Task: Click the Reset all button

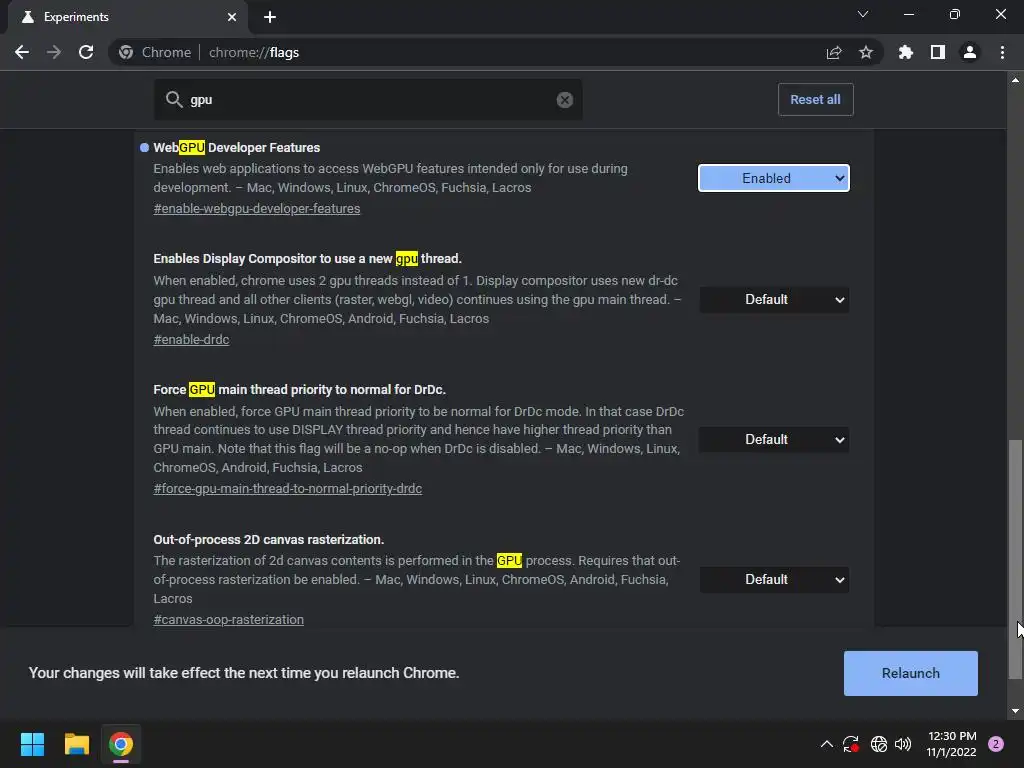Action: pyautogui.click(x=816, y=100)
